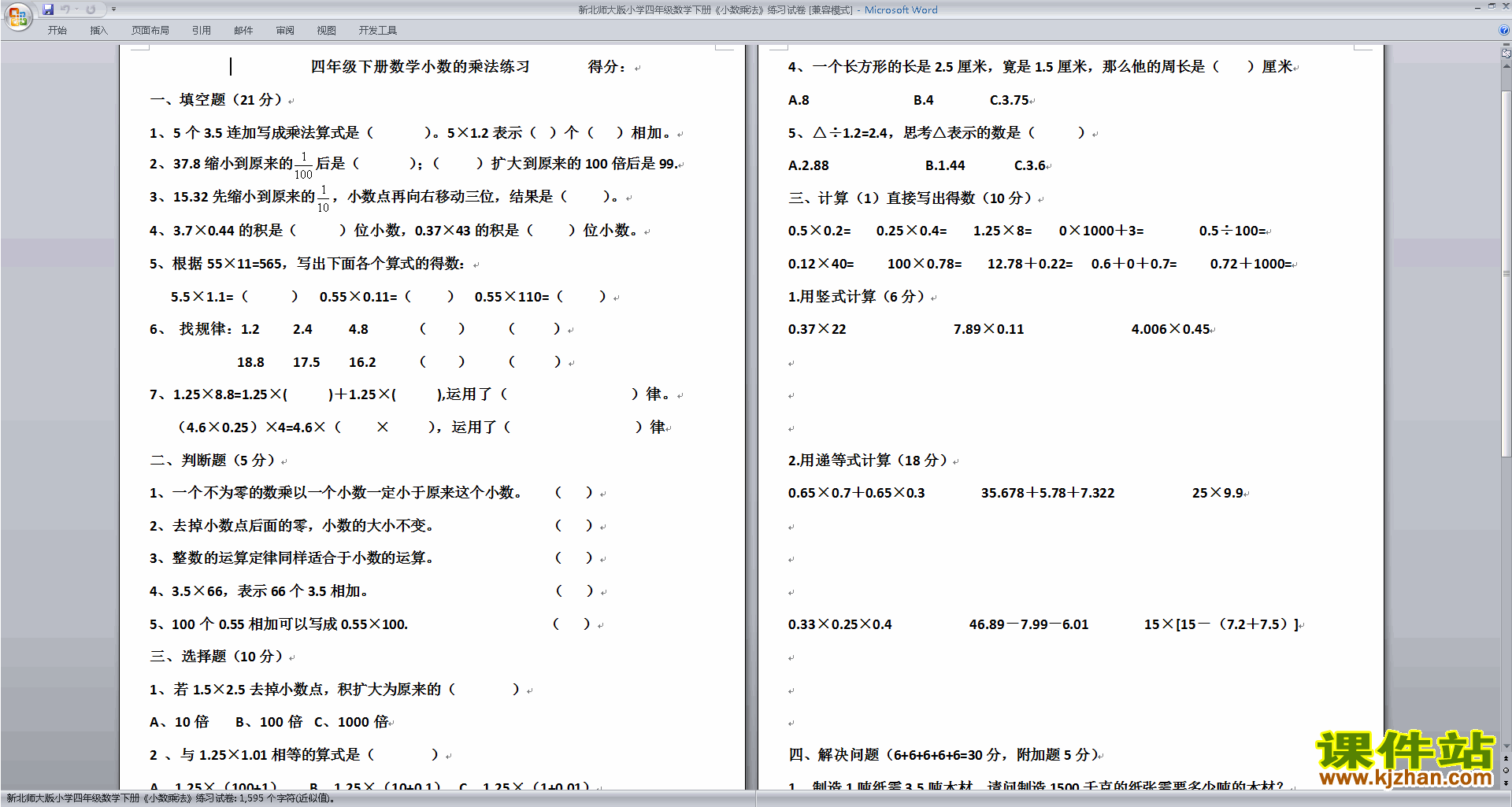The width and height of the screenshot is (1512, 807).
Task: Click the expression 0.33×0.25×0.4
Action: point(840,624)
